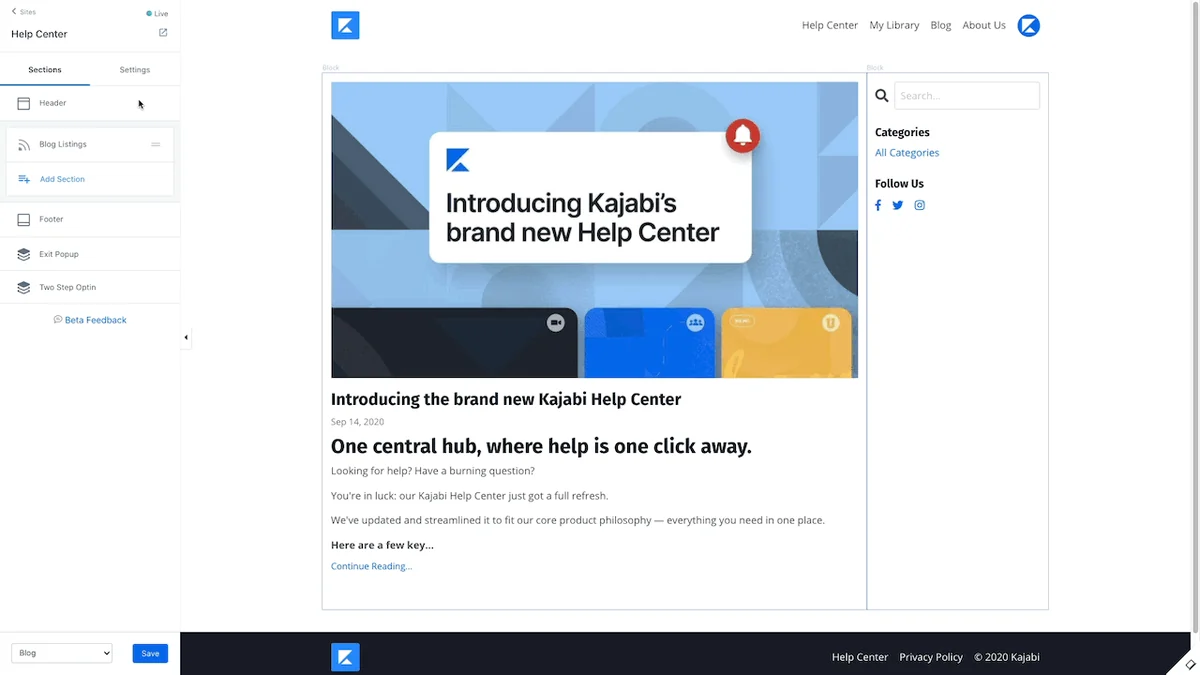Screen dimensions: 1200x675
Task: Switch to the Settings tab
Action: point(135,70)
